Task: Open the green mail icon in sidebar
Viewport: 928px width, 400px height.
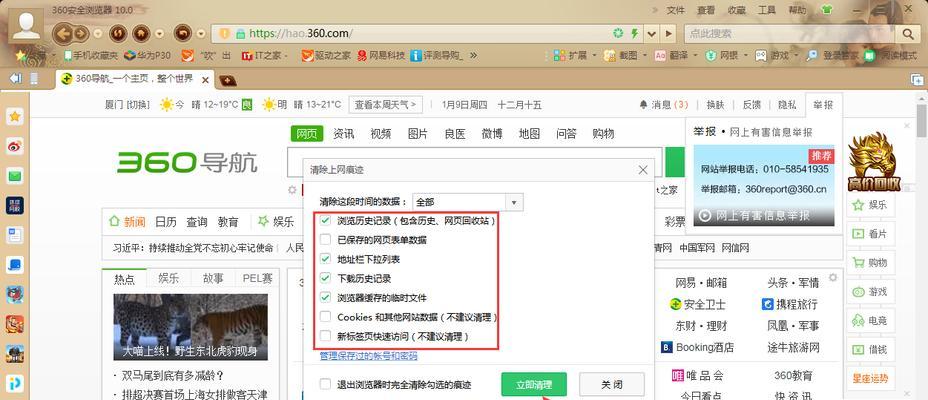Action: pos(15,176)
